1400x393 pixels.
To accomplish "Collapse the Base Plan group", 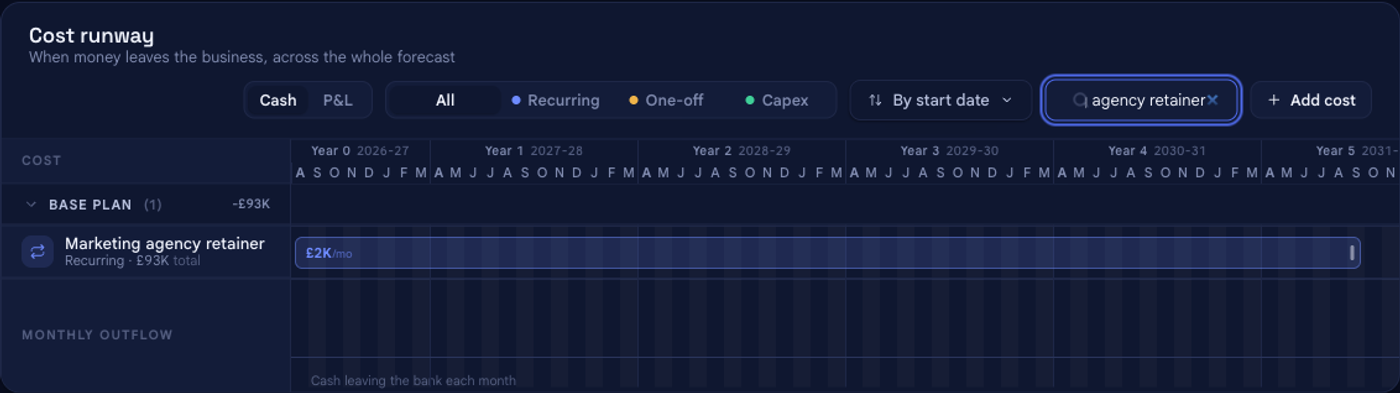I will click(32, 205).
